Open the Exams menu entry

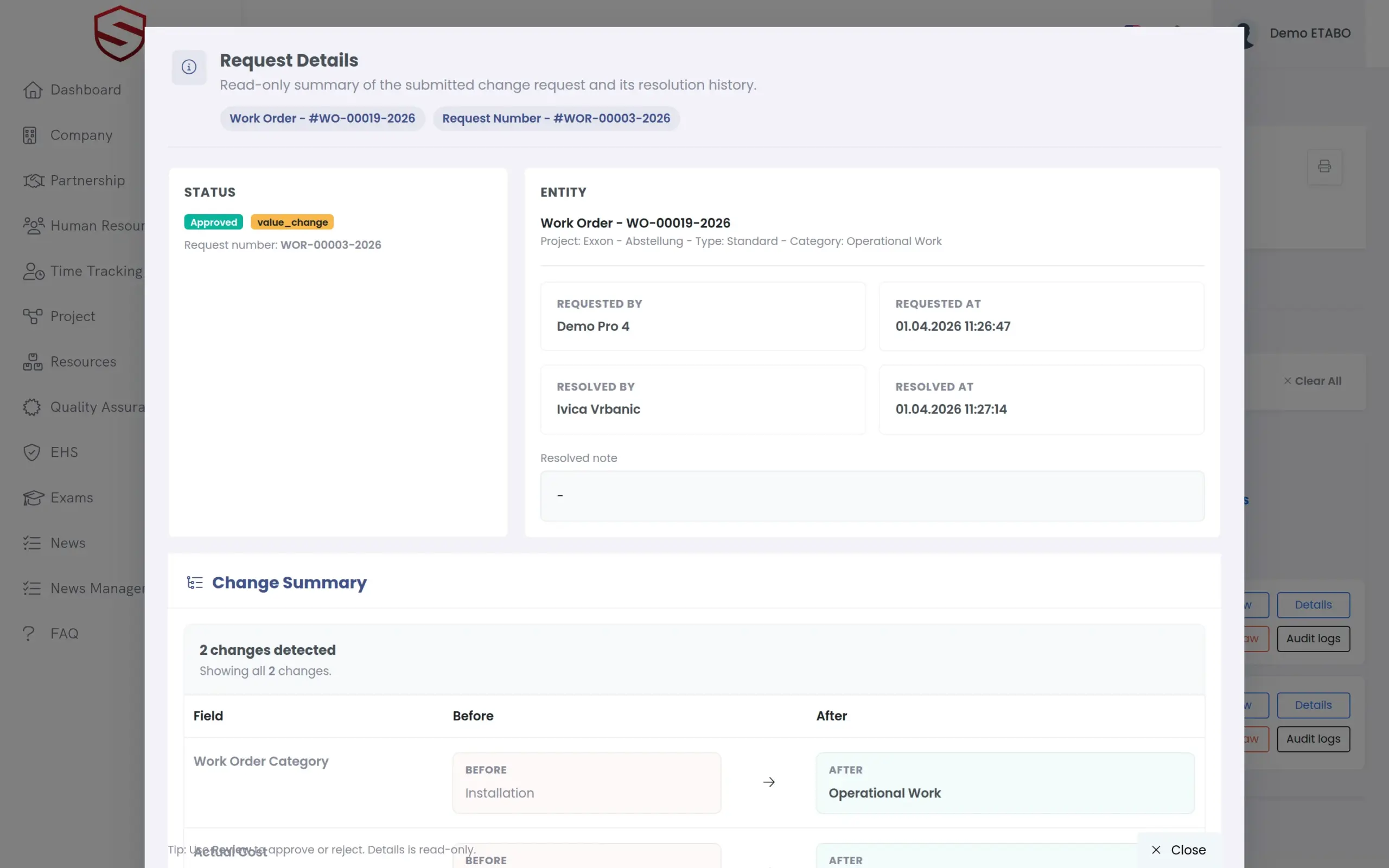coord(72,499)
